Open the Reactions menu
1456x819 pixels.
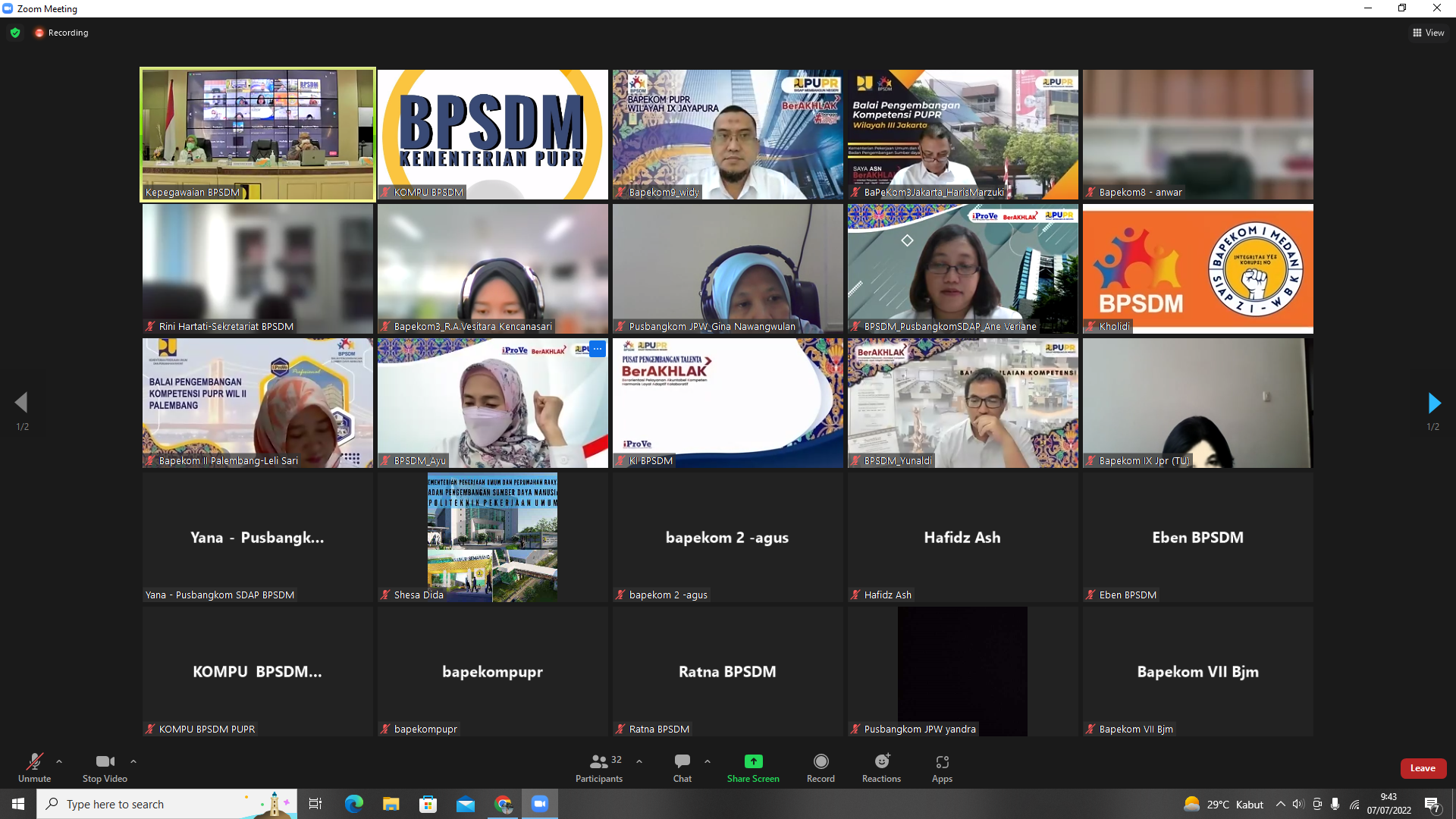click(x=881, y=767)
